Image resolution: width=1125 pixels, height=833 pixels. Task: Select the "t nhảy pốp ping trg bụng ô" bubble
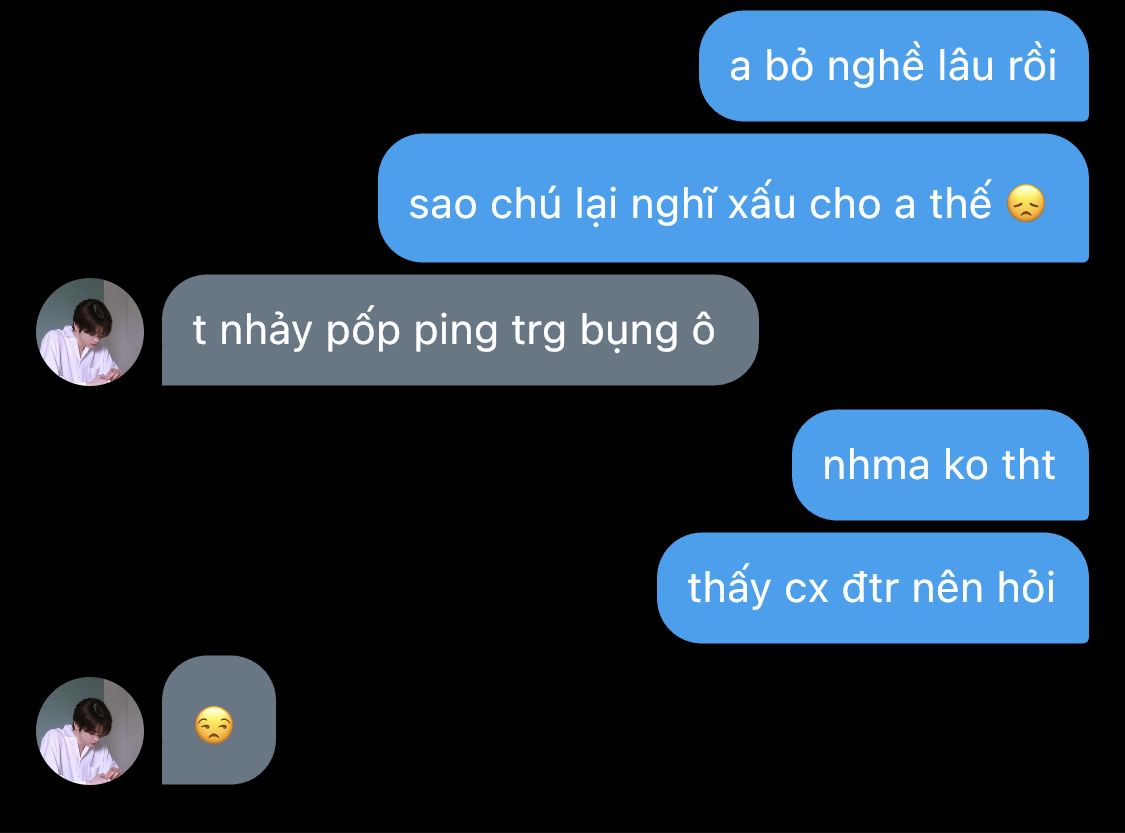tap(460, 330)
